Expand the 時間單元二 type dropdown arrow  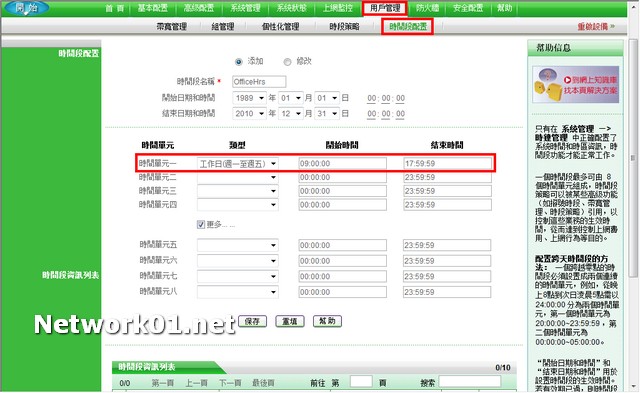(x=273, y=178)
